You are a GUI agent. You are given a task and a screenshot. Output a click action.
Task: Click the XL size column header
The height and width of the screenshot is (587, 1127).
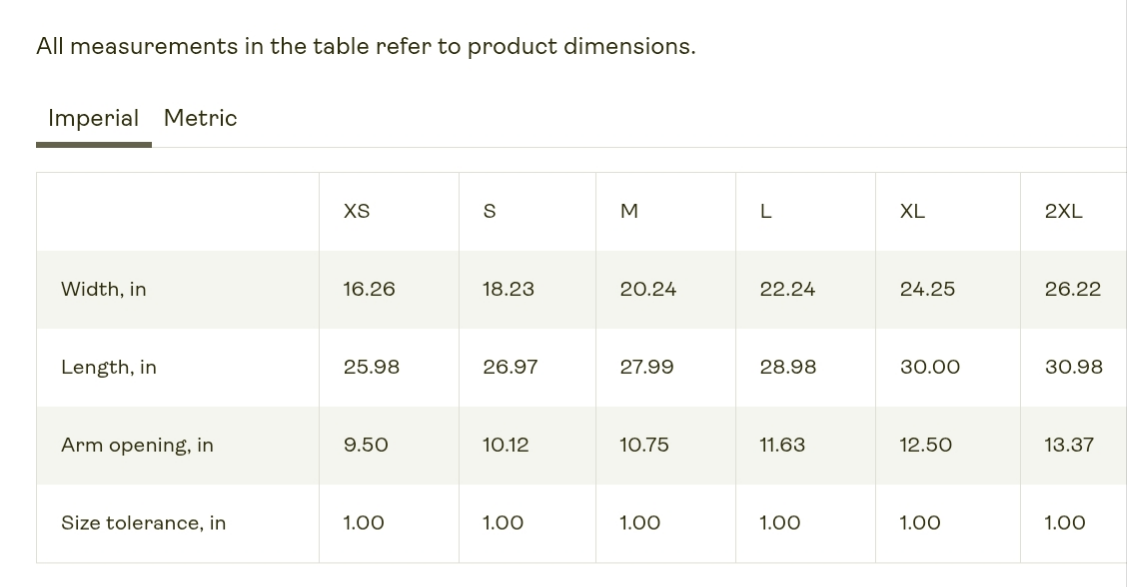click(x=912, y=211)
